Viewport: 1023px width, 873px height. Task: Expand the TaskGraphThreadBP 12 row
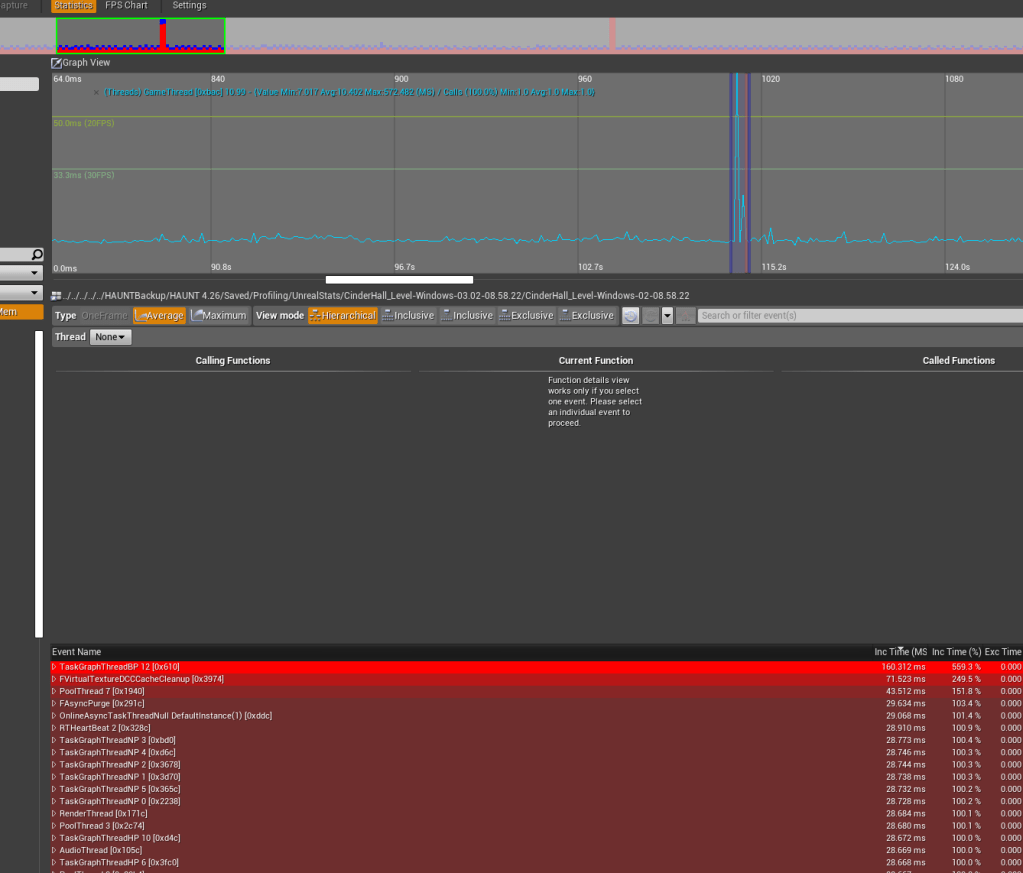point(55,667)
